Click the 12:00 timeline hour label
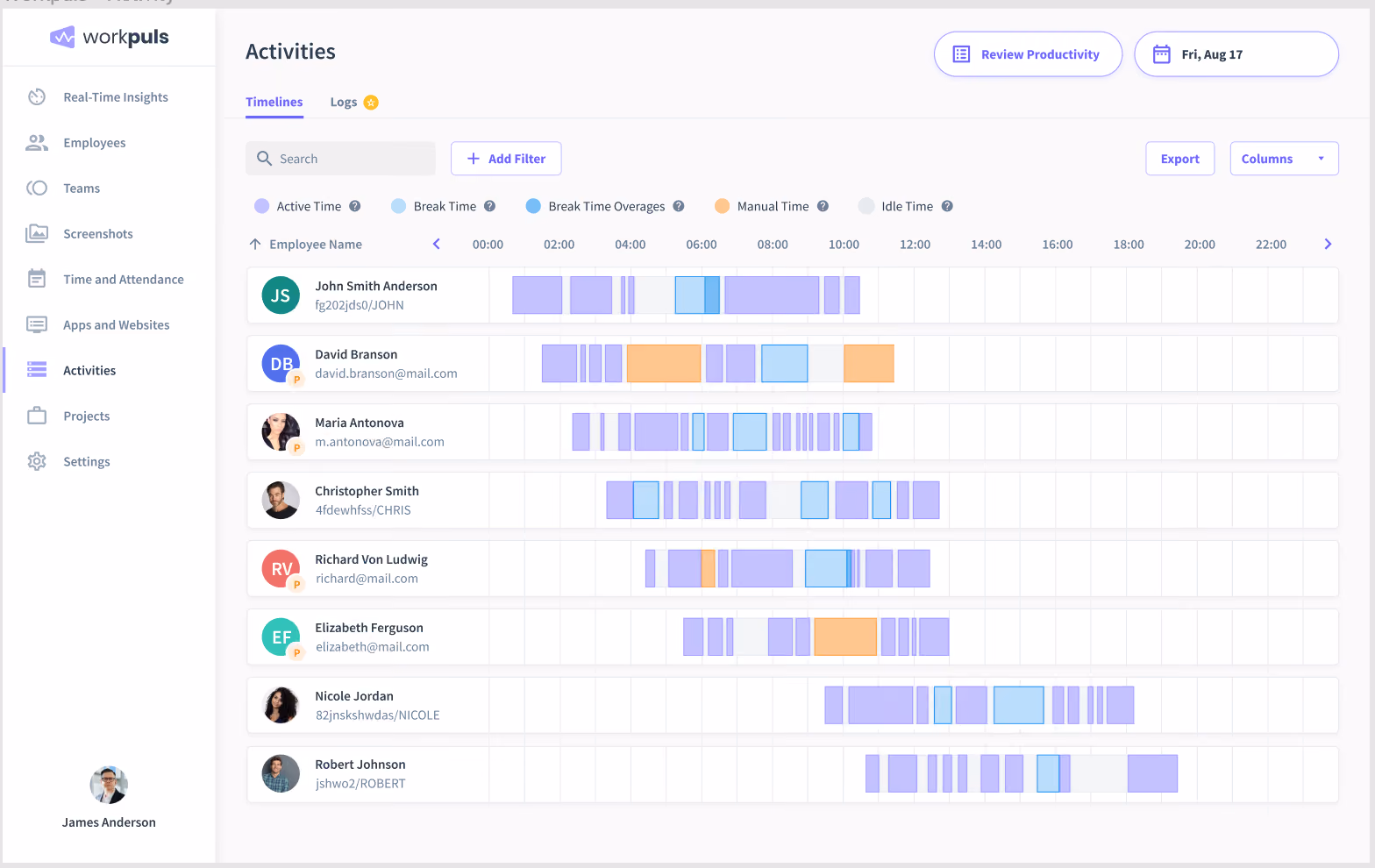The width and height of the screenshot is (1375, 868). (915, 245)
